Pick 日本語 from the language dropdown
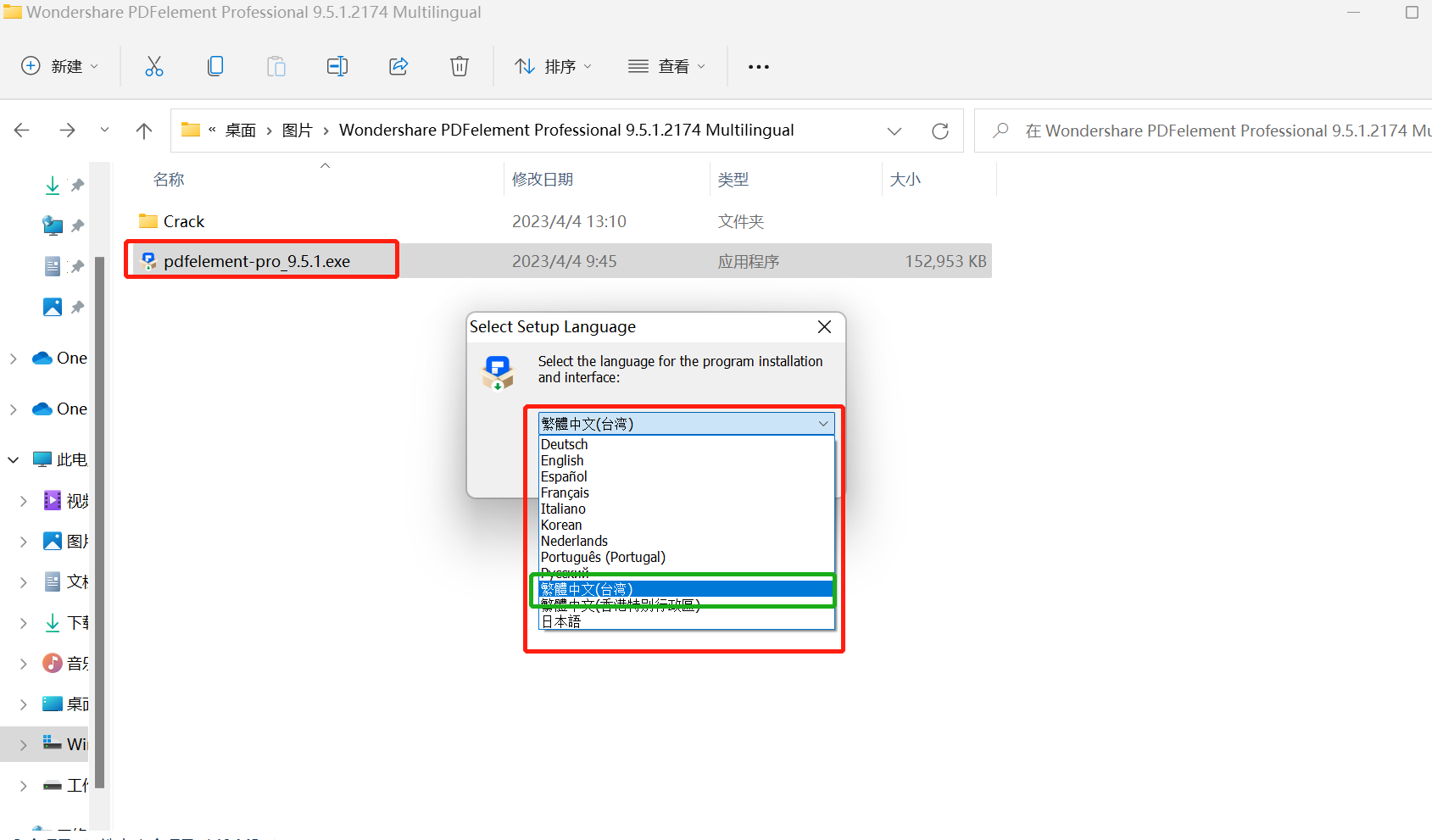Screen dimensions: 1432x840 560,621
